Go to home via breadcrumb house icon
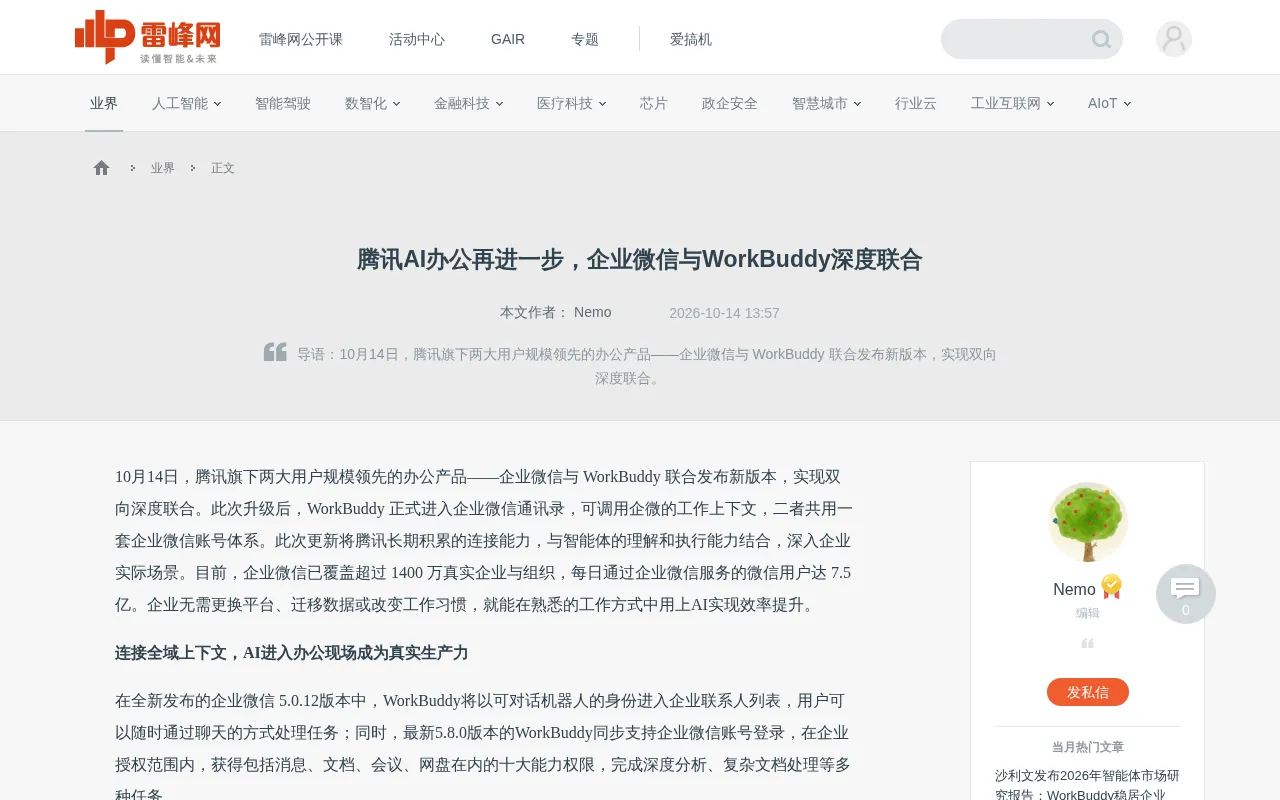 pos(101,168)
